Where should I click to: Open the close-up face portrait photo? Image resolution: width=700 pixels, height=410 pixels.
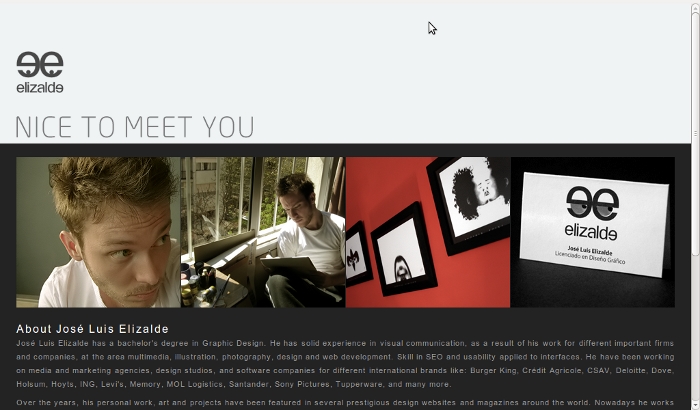(x=98, y=232)
